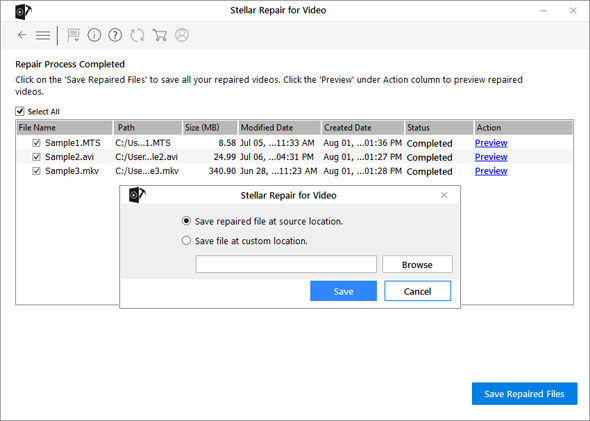Open the hamburger menu icon
This screenshot has height=421, width=590.
[x=43, y=35]
